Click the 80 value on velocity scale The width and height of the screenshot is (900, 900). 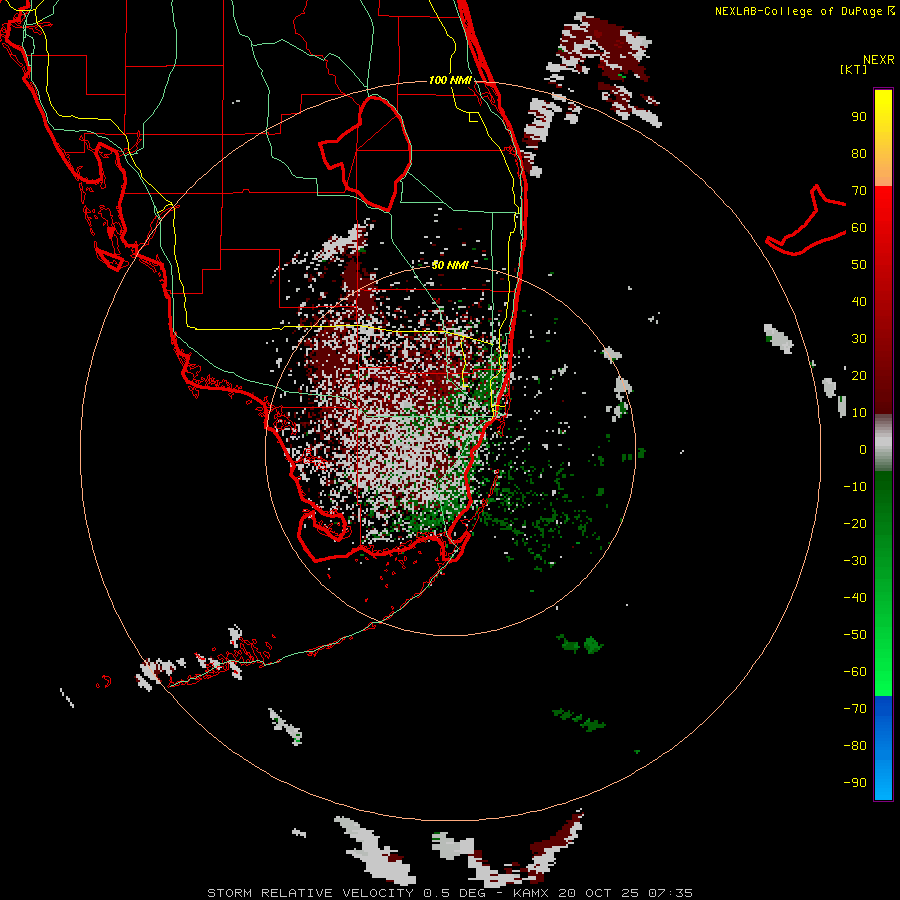tap(859, 154)
